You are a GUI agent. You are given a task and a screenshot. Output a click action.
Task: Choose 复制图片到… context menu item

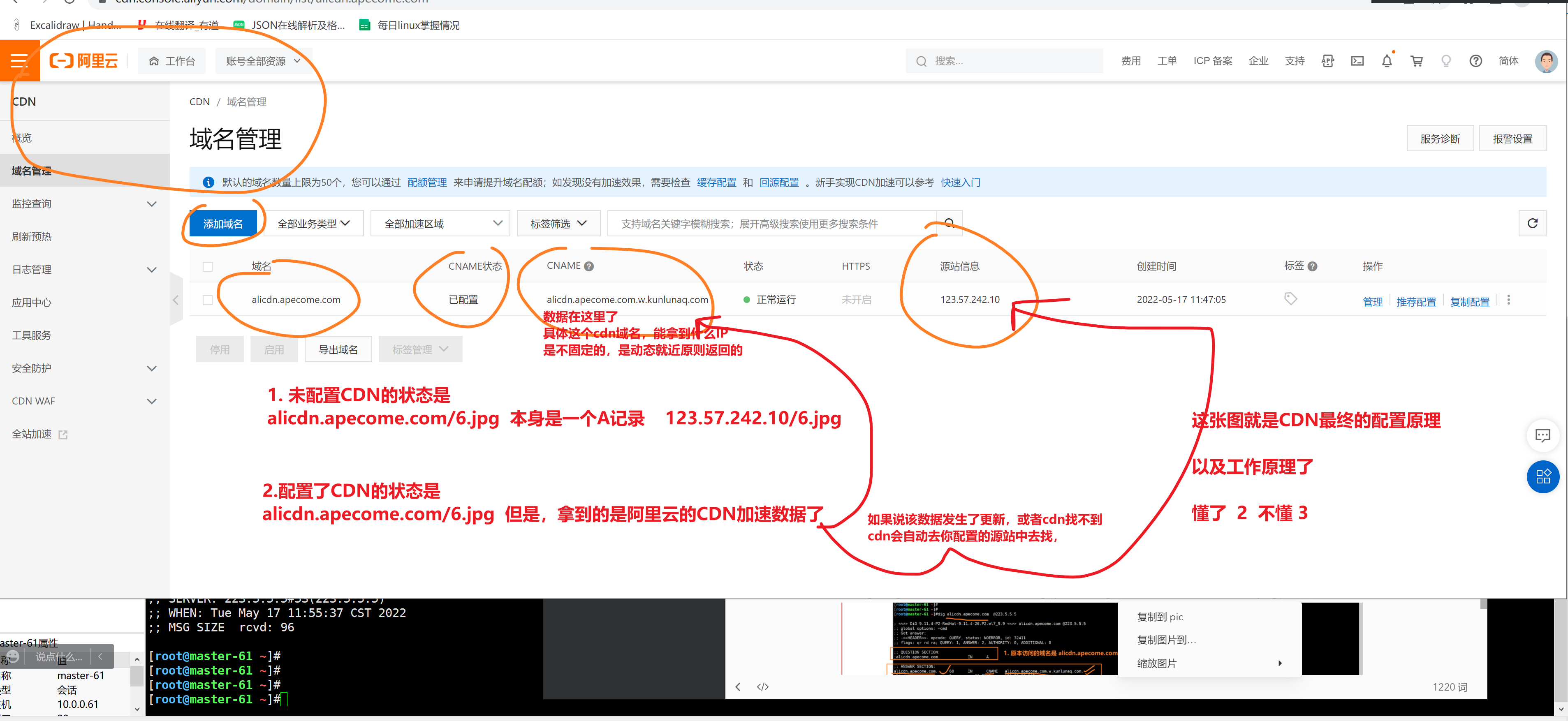(x=1209, y=640)
